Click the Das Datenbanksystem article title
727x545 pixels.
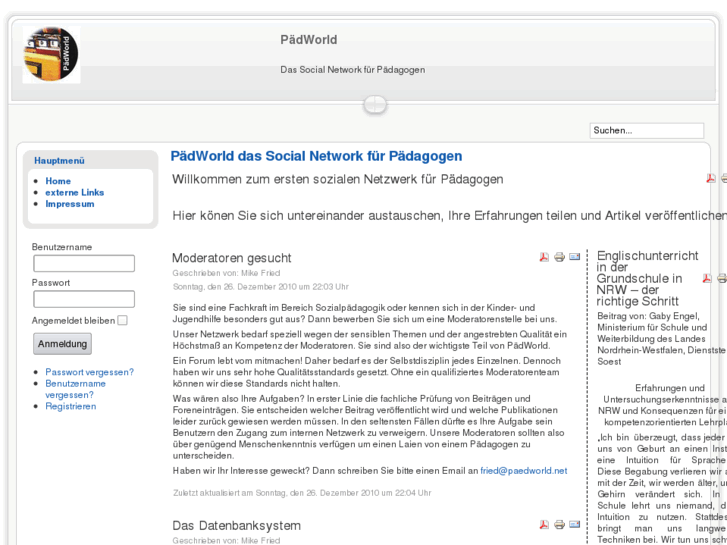[x=236, y=526]
